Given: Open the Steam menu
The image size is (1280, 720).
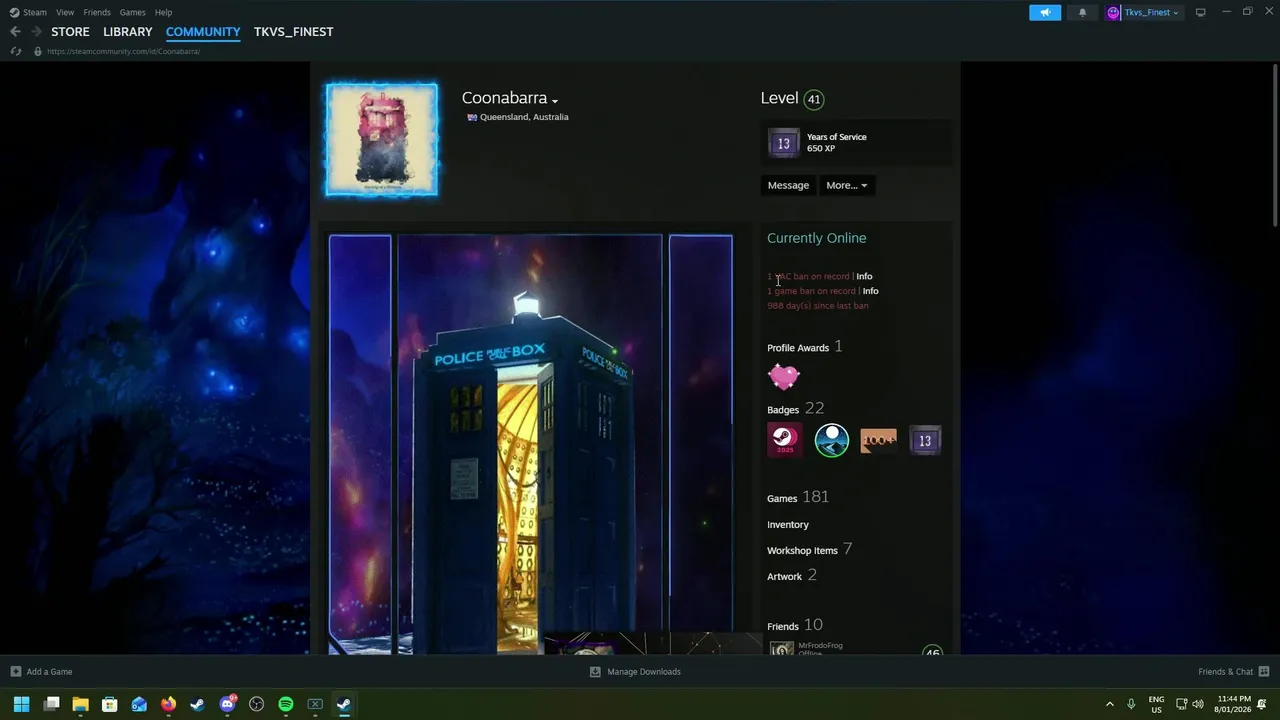Looking at the screenshot, I should [35, 12].
